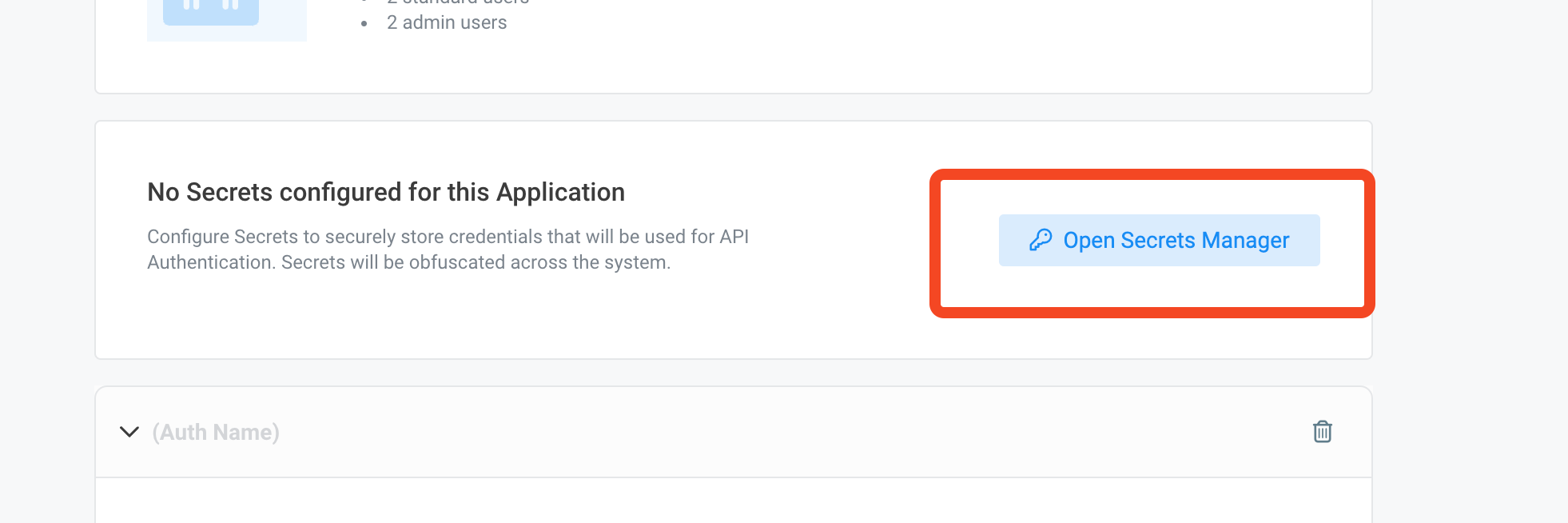1568x523 pixels.
Task: Collapse the (Auth Name) section chevron
Action: coord(129,432)
